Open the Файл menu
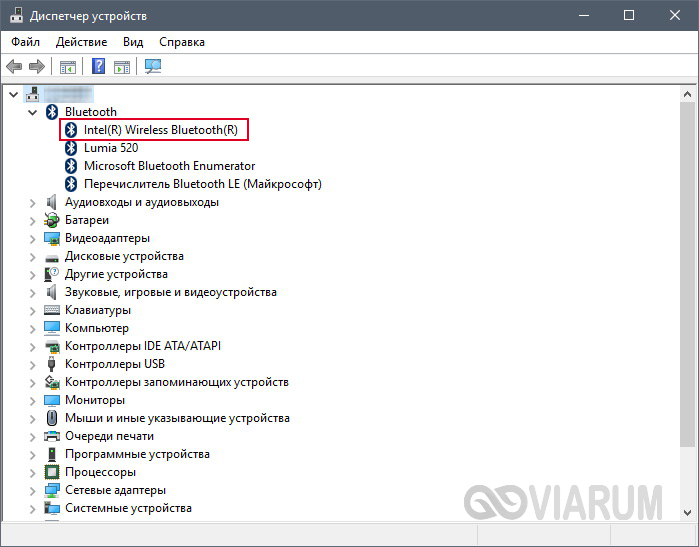This screenshot has width=699, height=547. [25, 42]
